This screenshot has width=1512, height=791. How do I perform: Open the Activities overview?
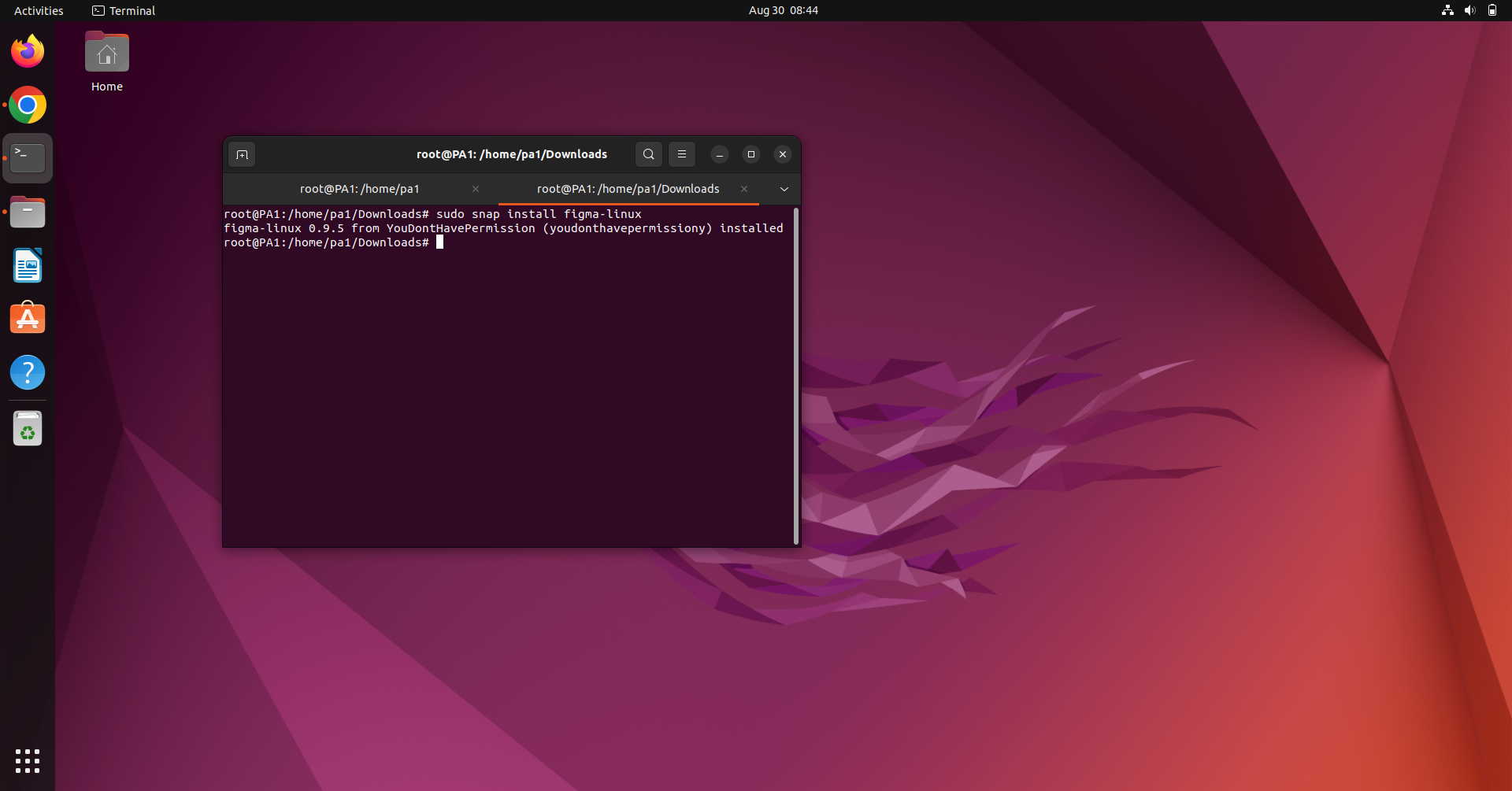[x=38, y=10]
